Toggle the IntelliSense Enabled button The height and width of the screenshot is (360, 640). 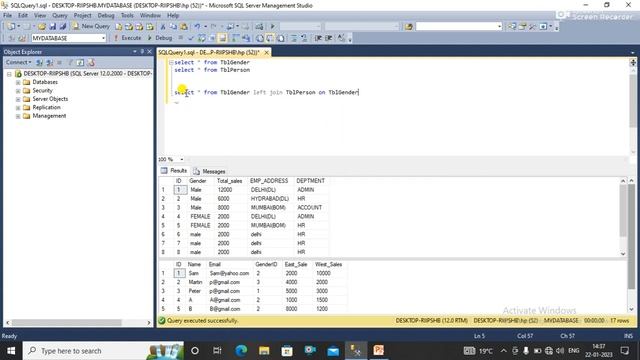point(222,38)
